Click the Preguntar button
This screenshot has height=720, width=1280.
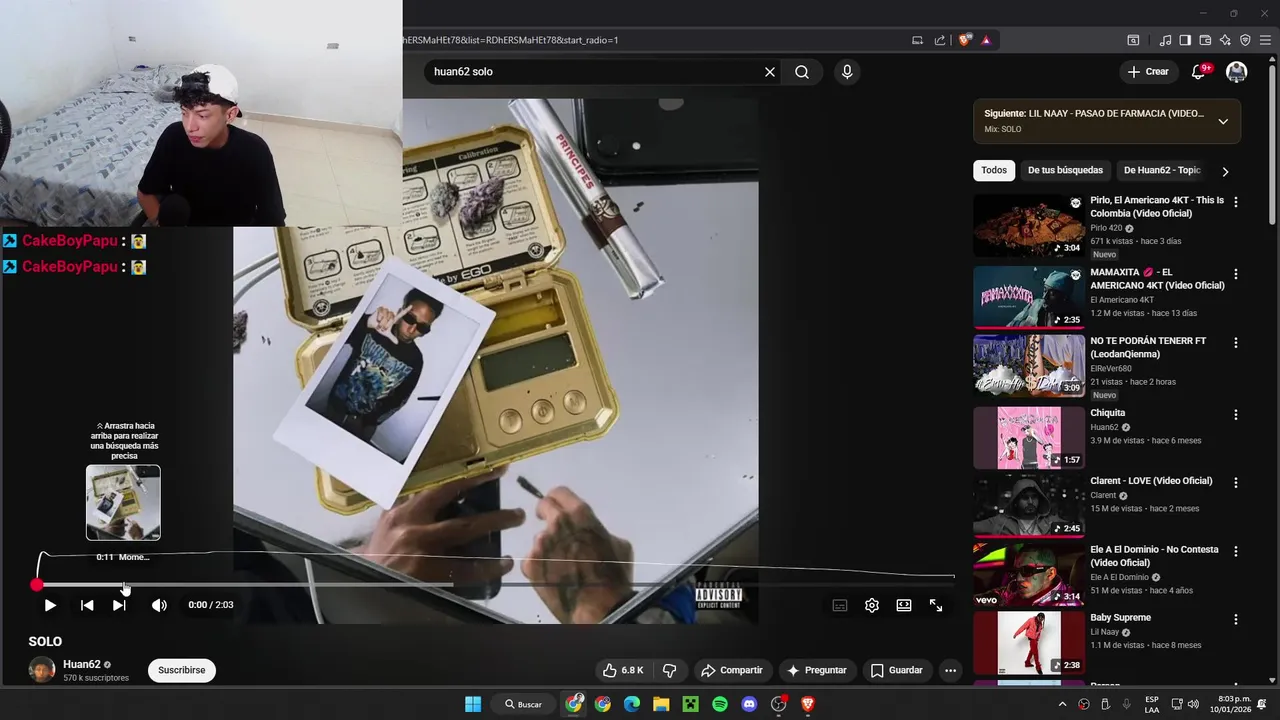tap(817, 670)
